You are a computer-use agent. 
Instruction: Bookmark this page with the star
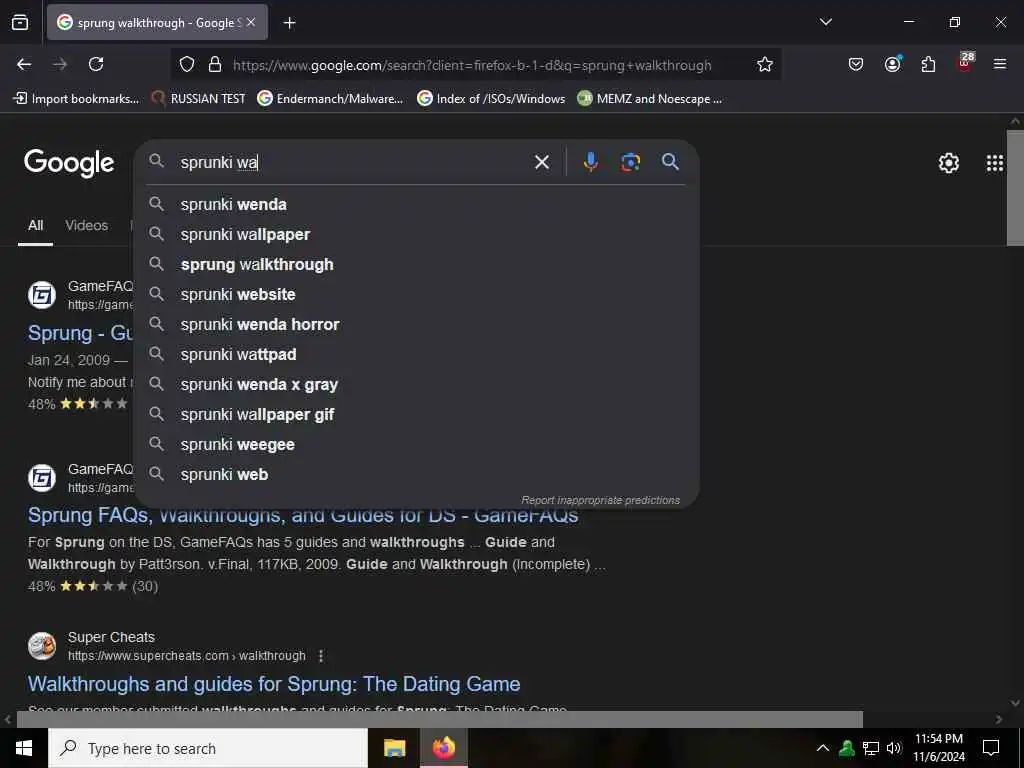click(x=765, y=65)
